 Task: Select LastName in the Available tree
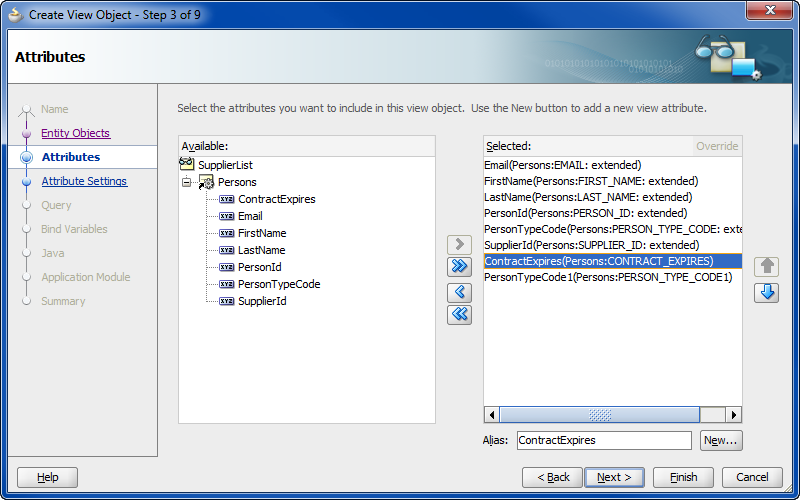pyautogui.click(x=261, y=250)
